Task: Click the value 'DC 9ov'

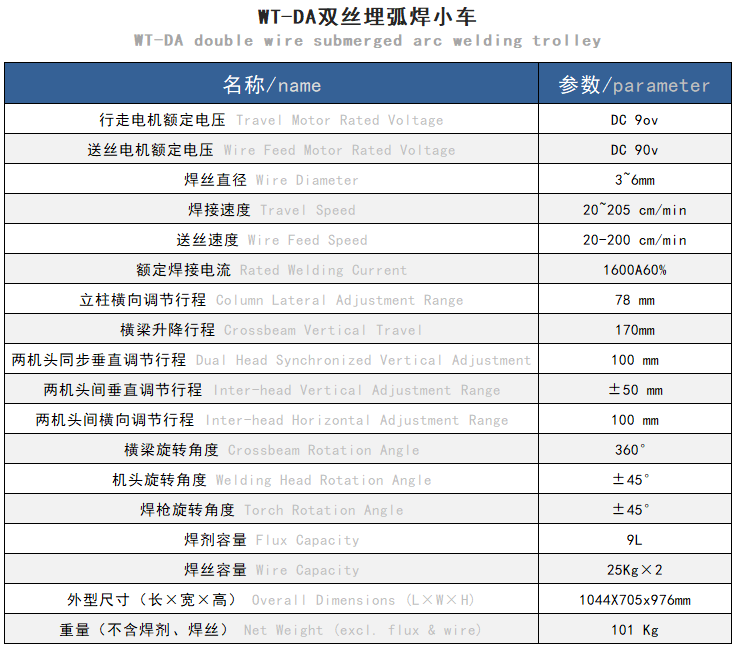Action: point(634,120)
